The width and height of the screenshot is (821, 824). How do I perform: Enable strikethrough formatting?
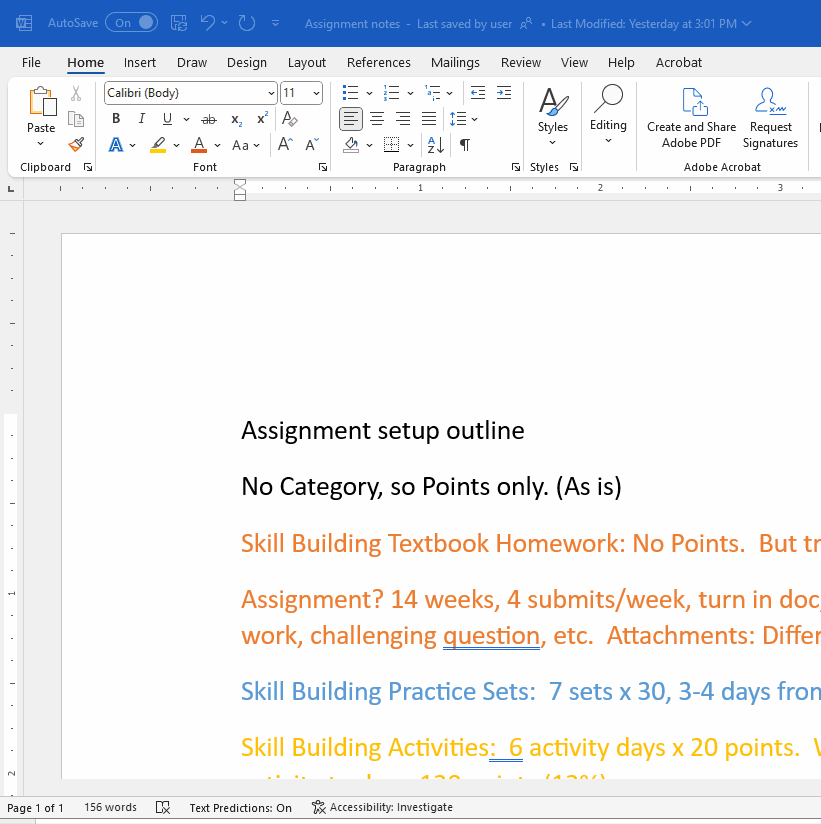coord(208,118)
